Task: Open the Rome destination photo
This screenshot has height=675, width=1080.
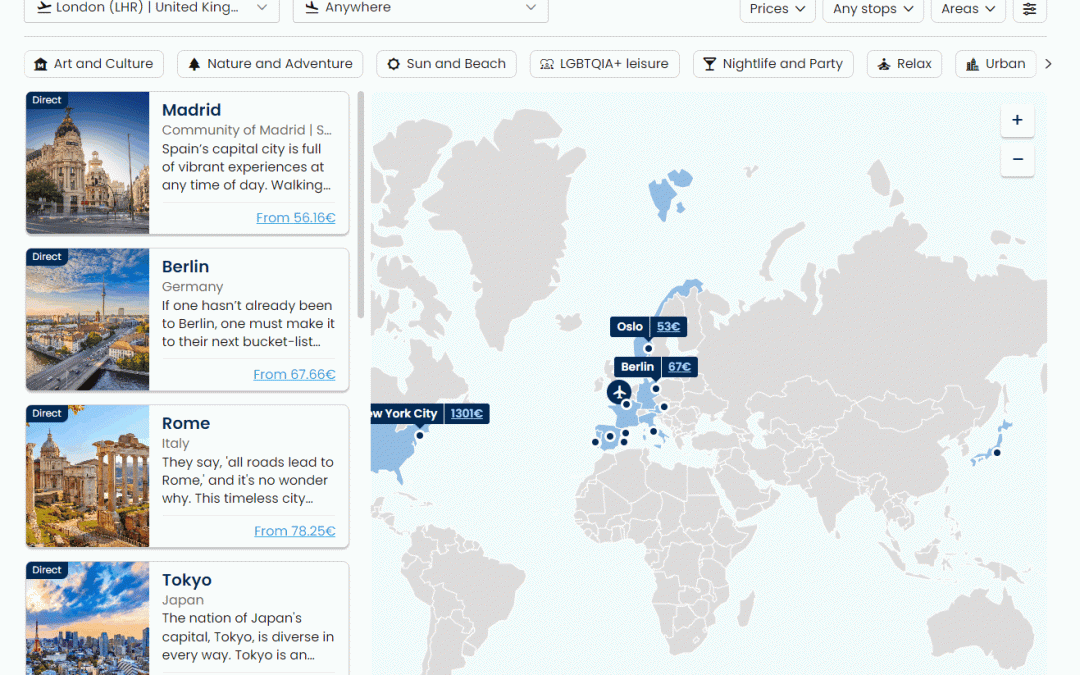Action: point(87,476)
